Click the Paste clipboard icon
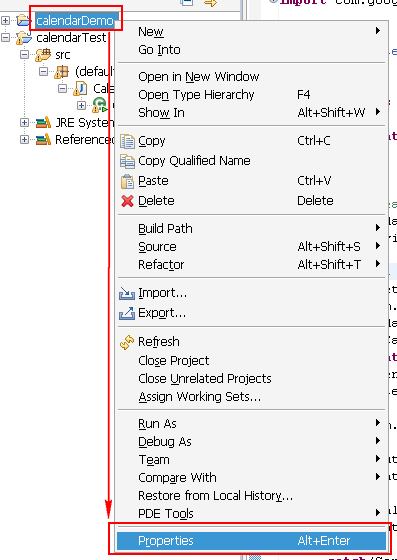This screenshot has height=560, width=397. point(127,181)
